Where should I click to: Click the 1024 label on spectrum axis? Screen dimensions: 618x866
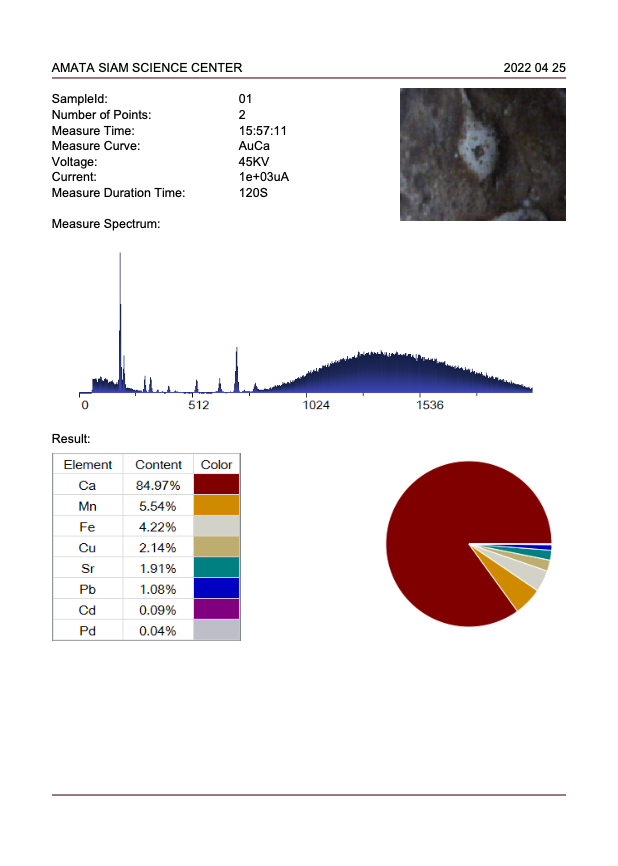tap(316, 405)
